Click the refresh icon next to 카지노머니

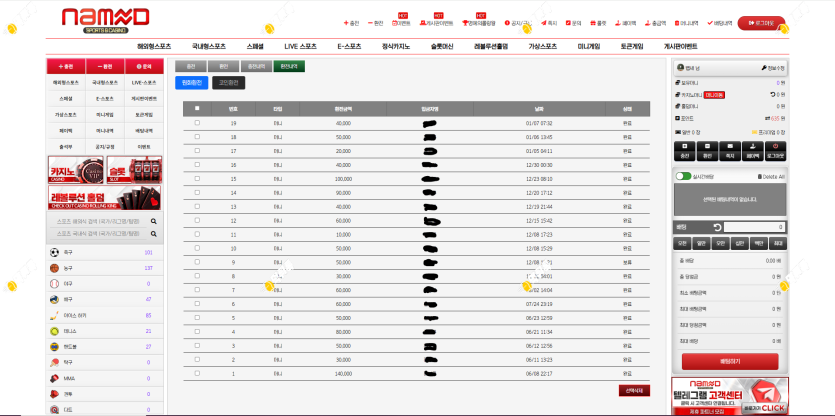773,94
